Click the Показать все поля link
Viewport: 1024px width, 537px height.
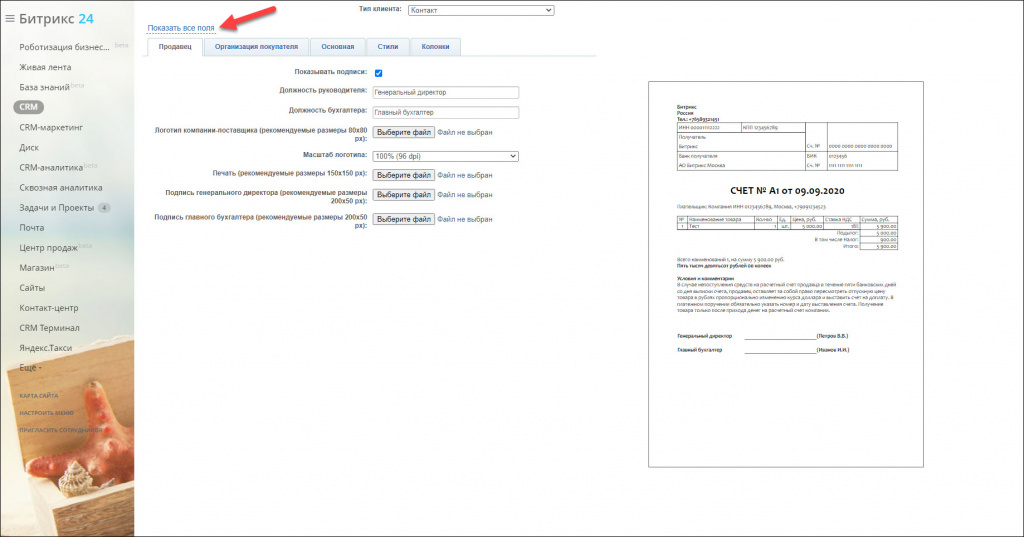181,28
